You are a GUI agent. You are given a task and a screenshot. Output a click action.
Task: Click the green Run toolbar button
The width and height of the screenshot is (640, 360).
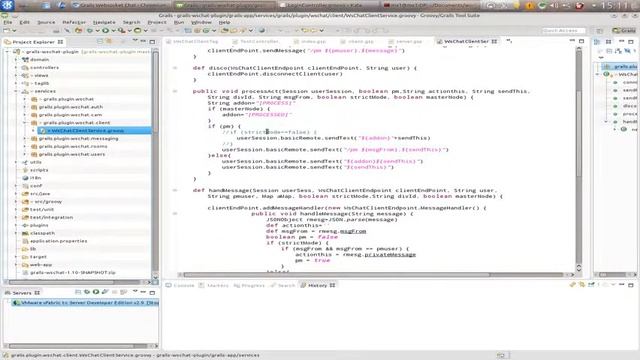(x=105, y=31)
